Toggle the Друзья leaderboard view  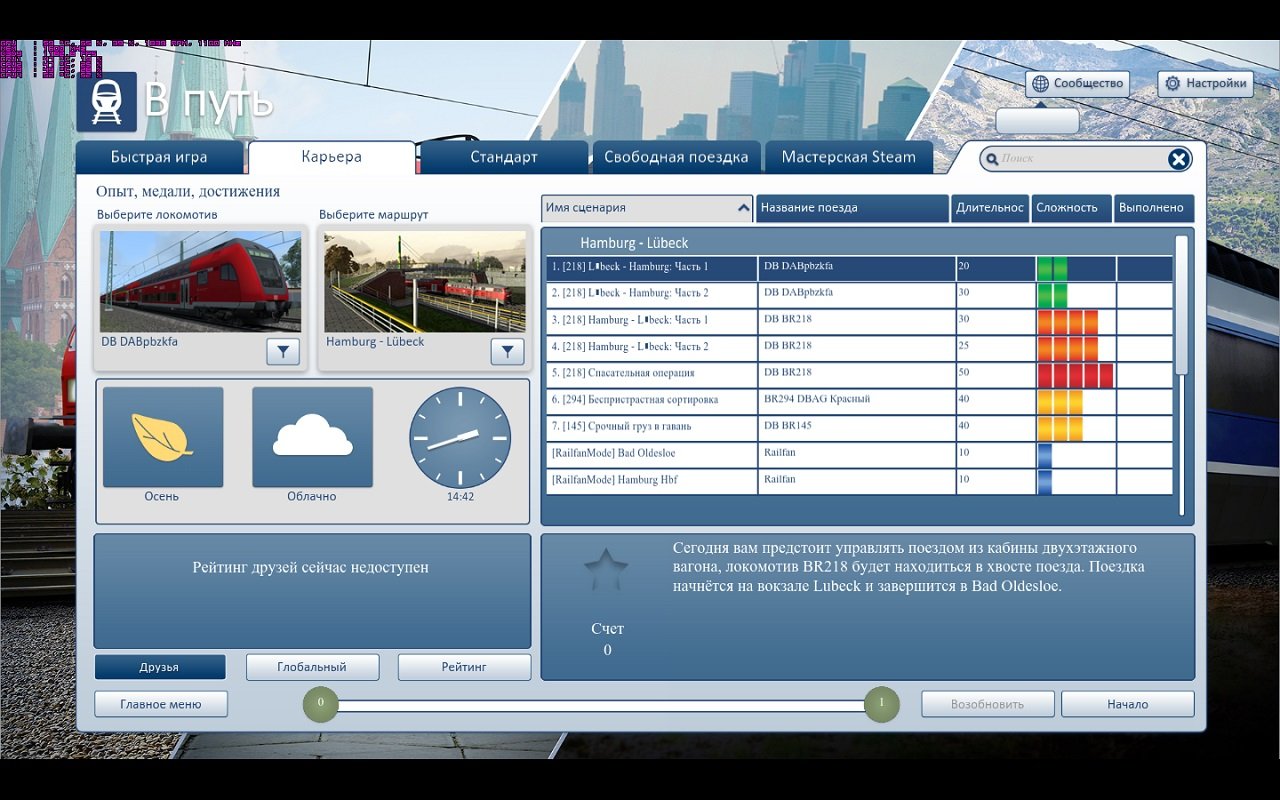tap(160, 667)
